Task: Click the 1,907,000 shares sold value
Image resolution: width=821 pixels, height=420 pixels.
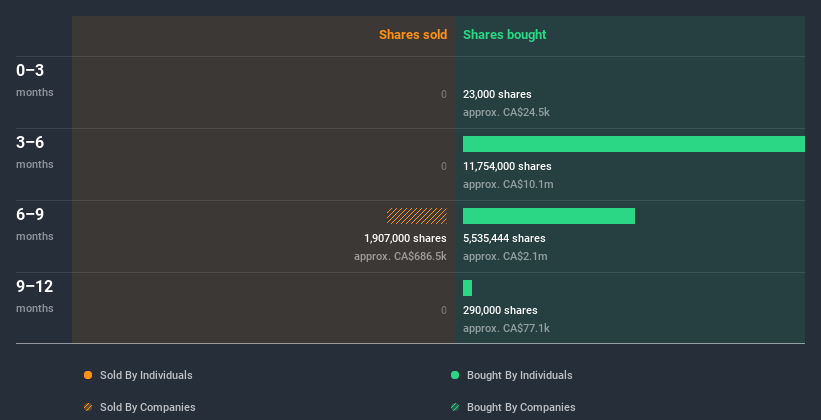Action: pyautogui.click(x=405, y=238)
